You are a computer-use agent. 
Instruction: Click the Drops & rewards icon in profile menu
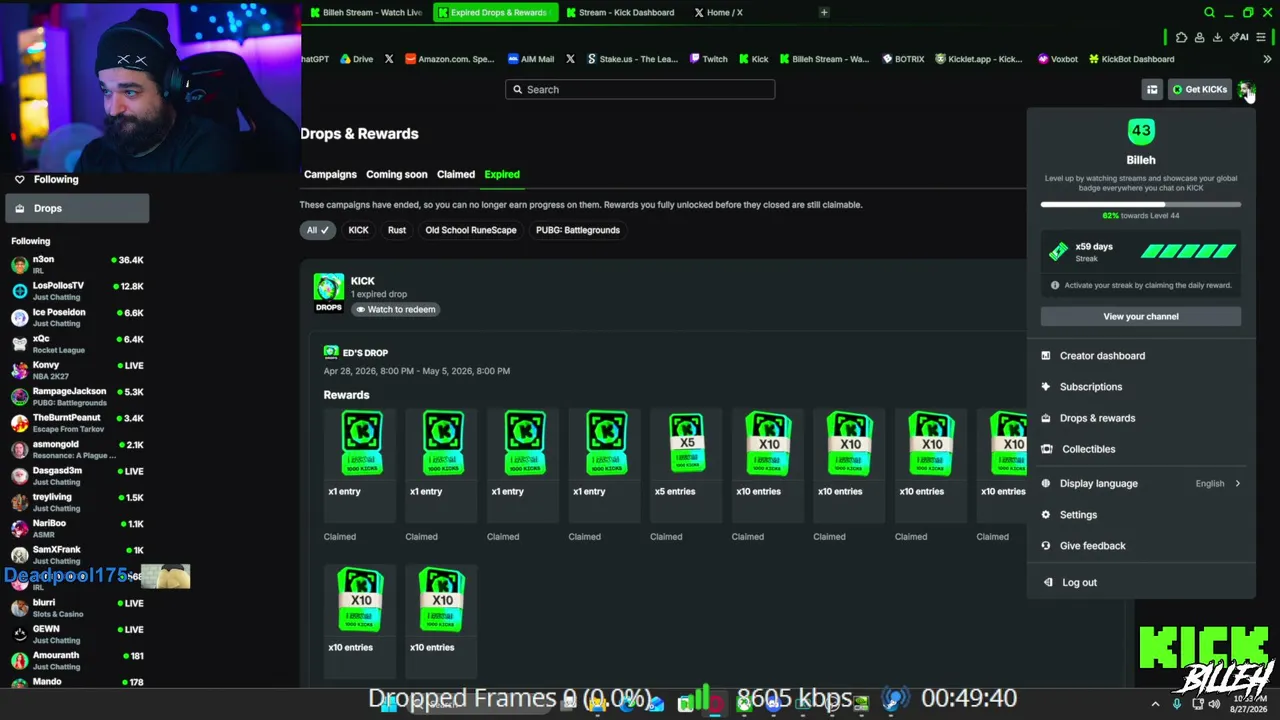point(1046,418)
